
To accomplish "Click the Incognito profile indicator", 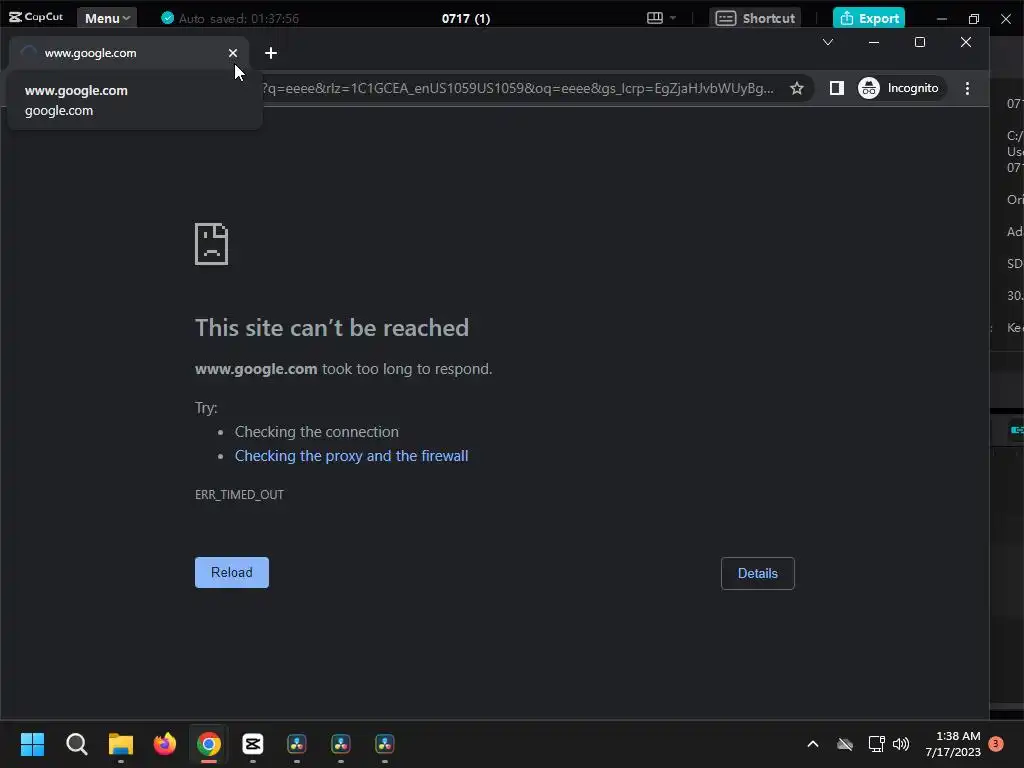I will tap(899, 88).
